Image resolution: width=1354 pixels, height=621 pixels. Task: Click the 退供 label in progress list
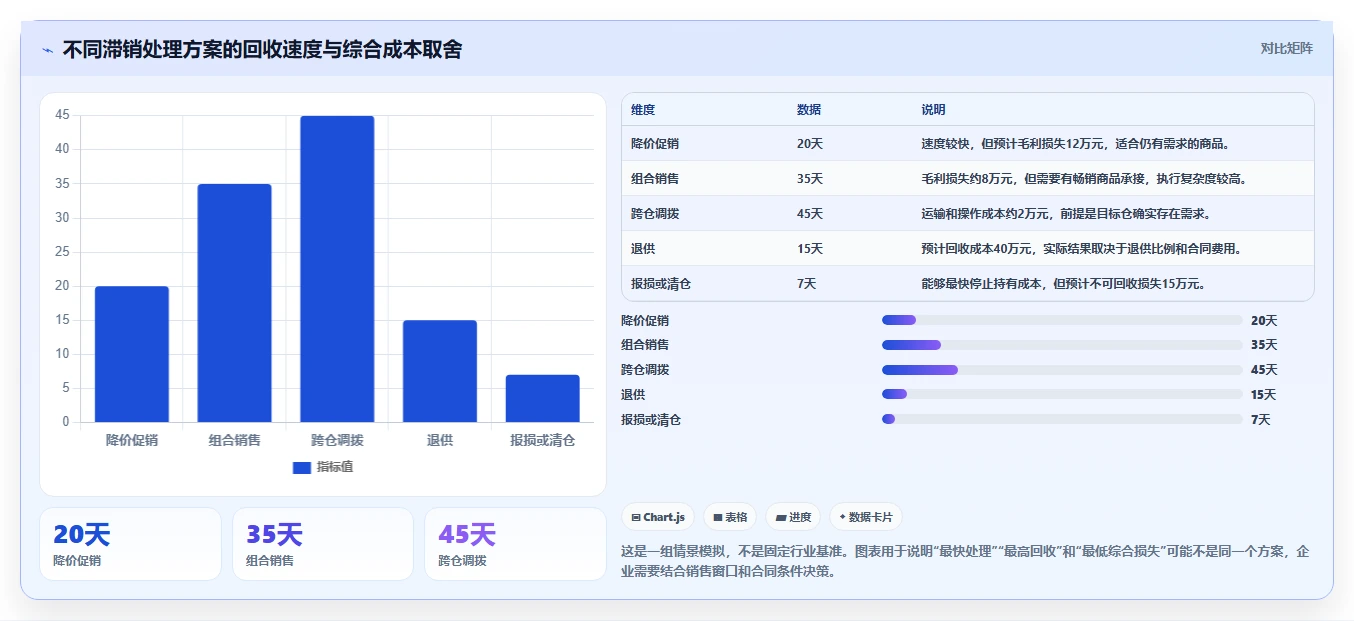[633, 395]
